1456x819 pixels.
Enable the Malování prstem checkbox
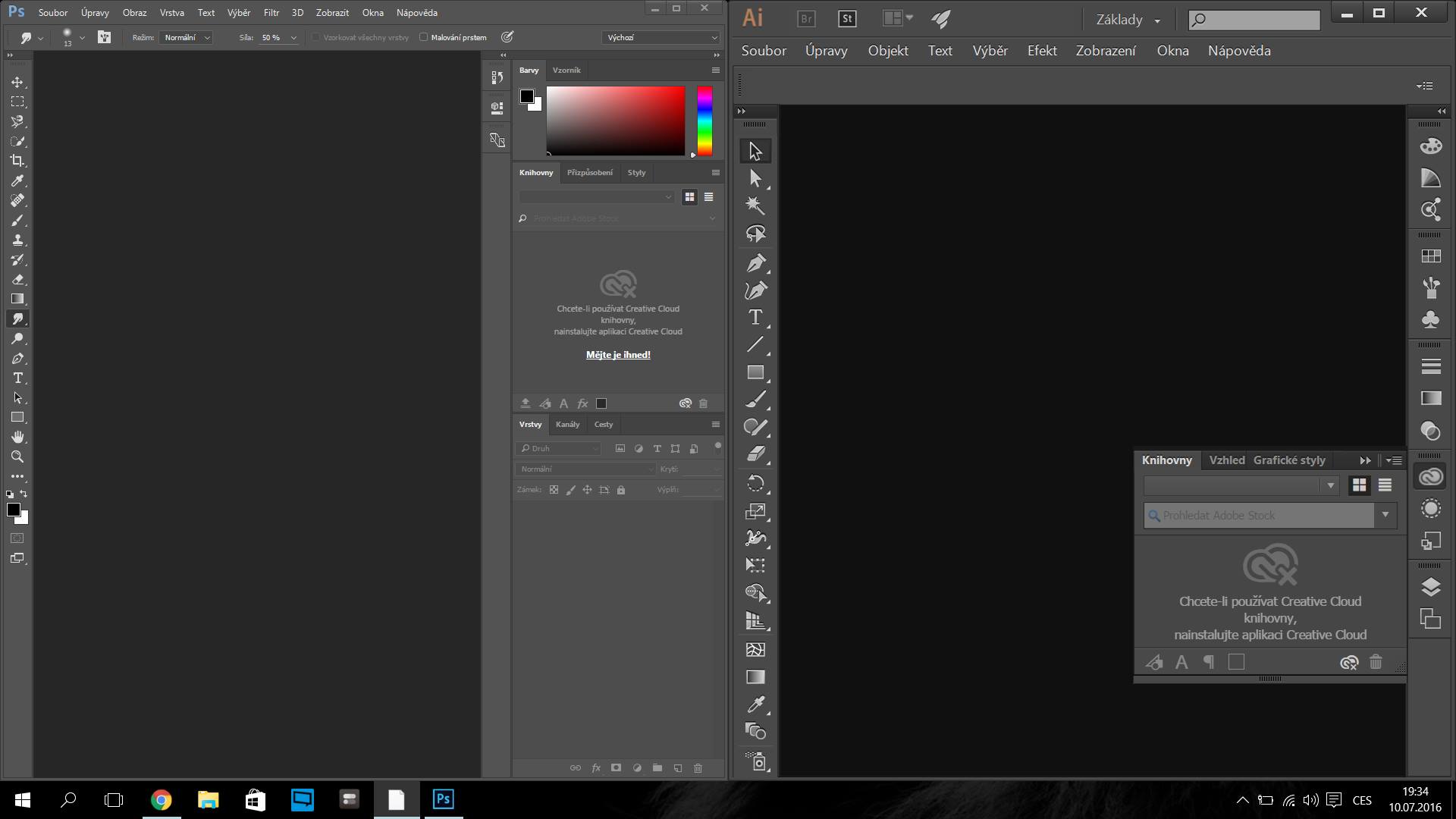coord(424,37)
